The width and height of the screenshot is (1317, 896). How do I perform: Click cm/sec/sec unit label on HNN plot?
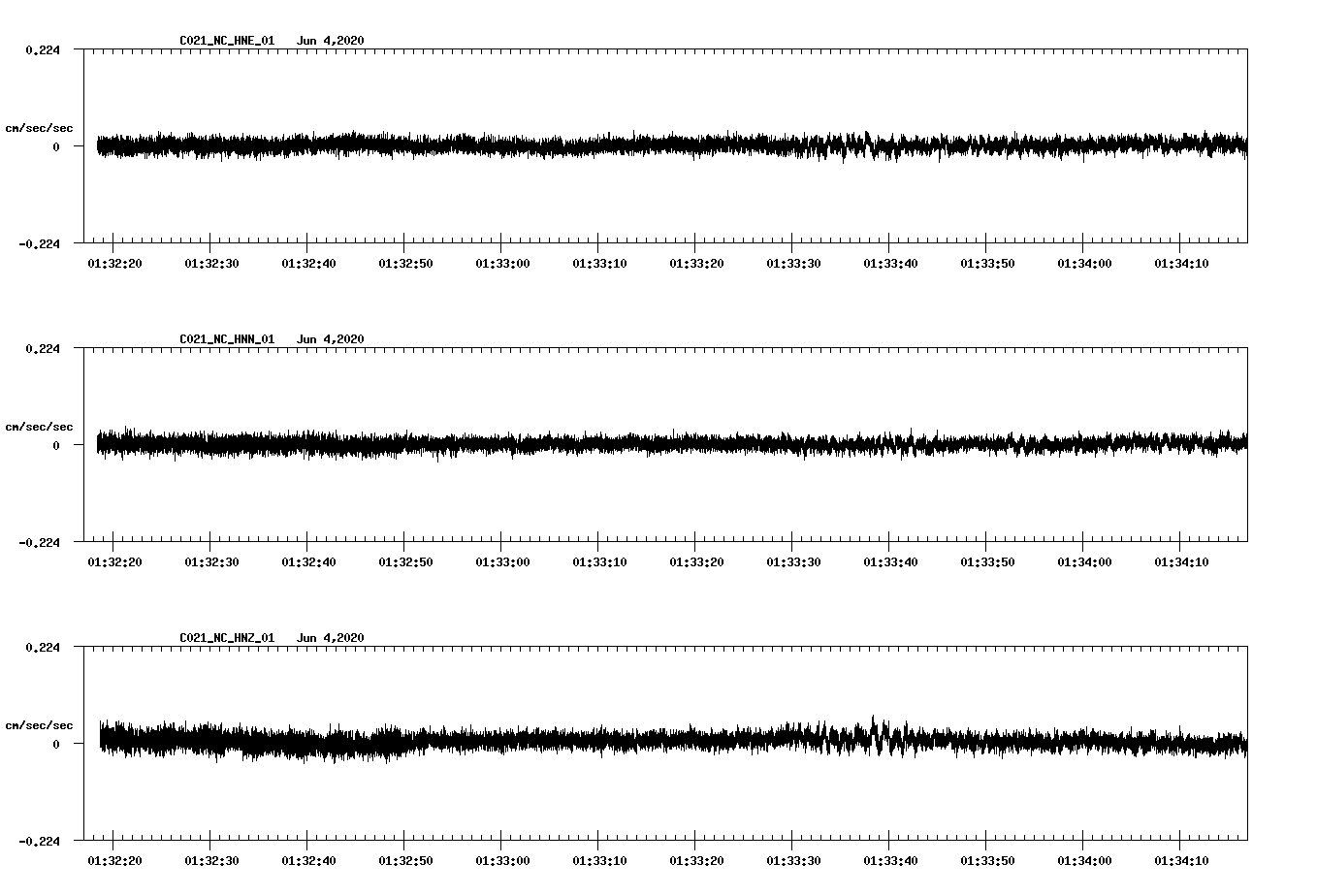[x=40, y=427]
